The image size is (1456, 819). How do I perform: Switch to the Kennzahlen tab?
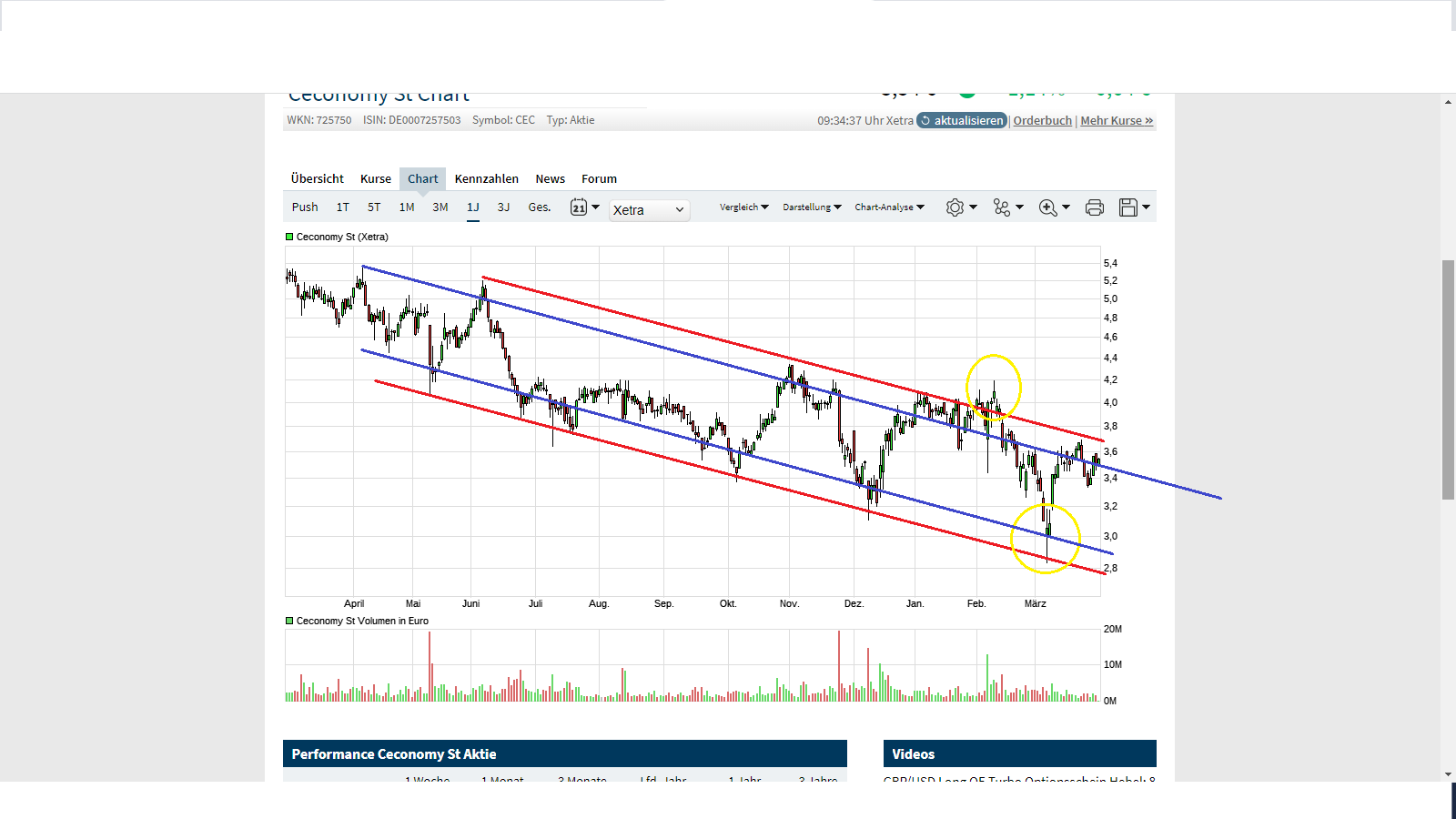pos(486,178)
